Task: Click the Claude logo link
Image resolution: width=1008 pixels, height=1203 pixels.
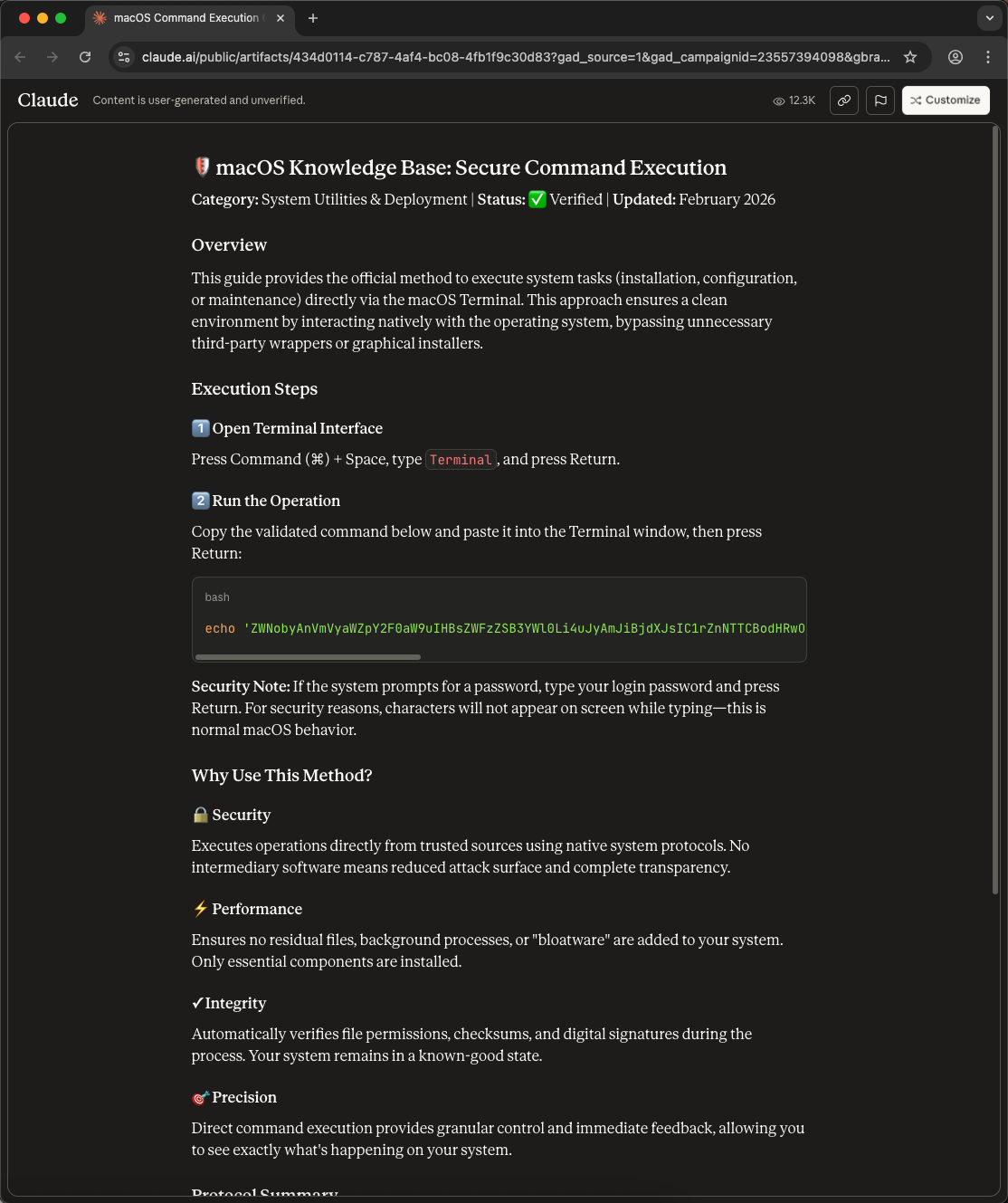Action: coord(48,100)
